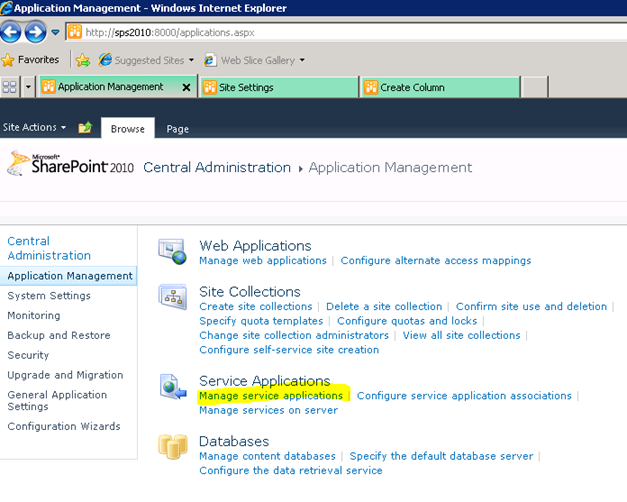
Task: Open Specify quota templates
Action: (x=261, y=321)
